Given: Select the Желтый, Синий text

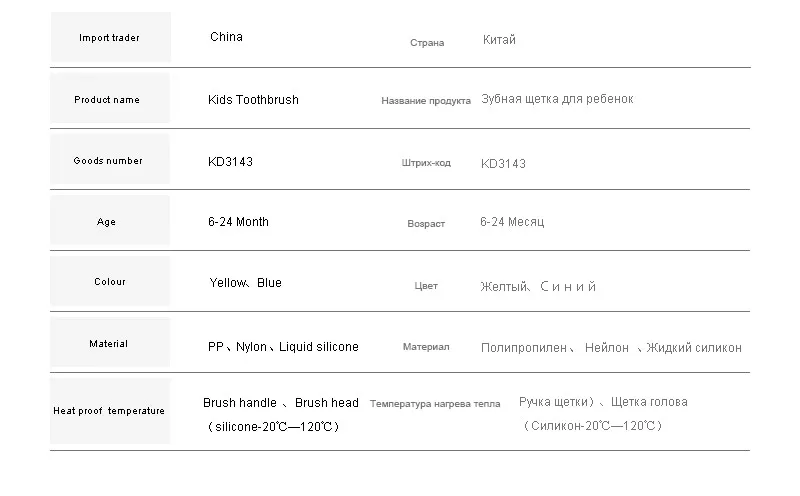Looking at the screenshot, I should click(538, 287).
